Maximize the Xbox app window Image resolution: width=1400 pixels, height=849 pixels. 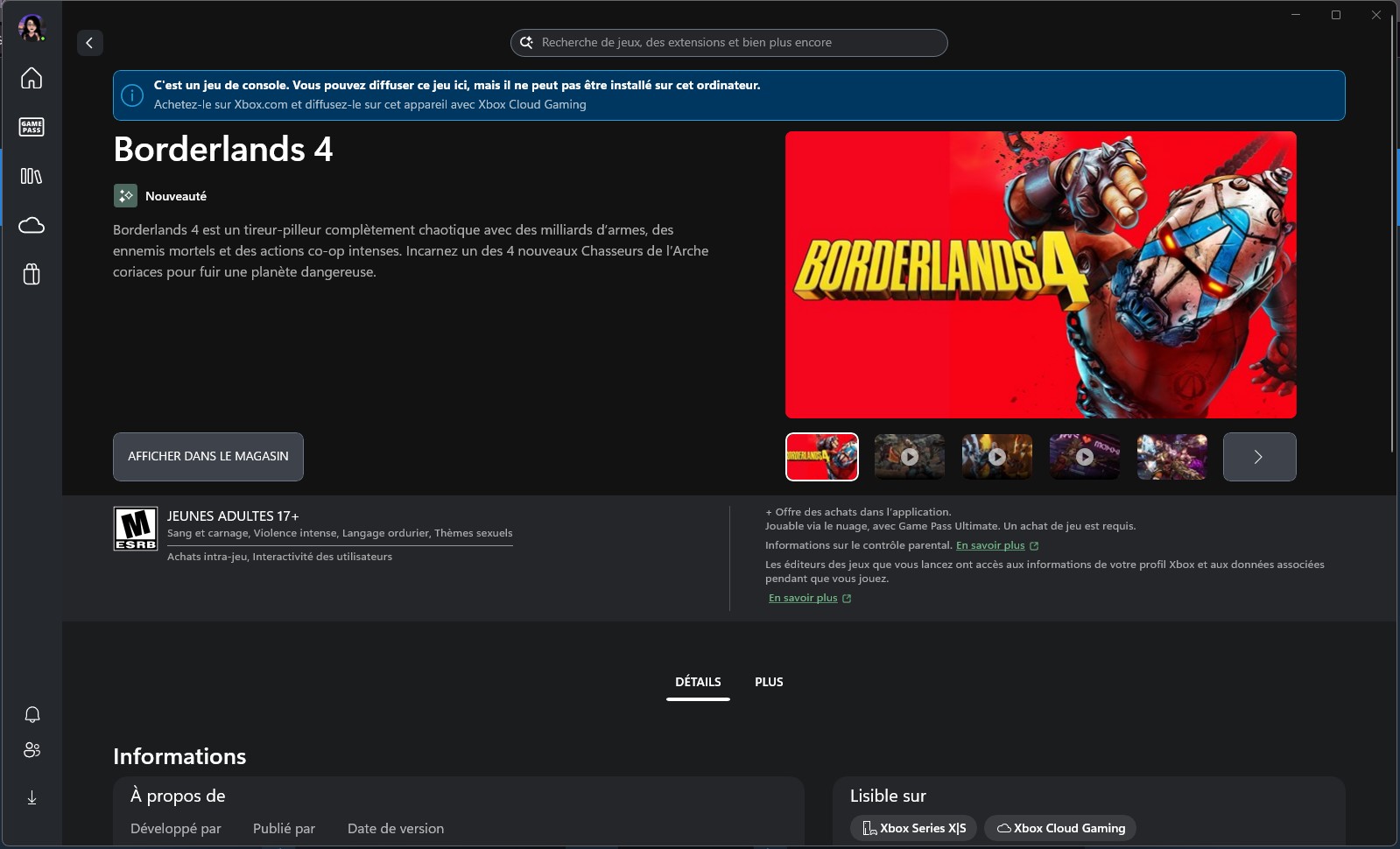pos(1336,15)
